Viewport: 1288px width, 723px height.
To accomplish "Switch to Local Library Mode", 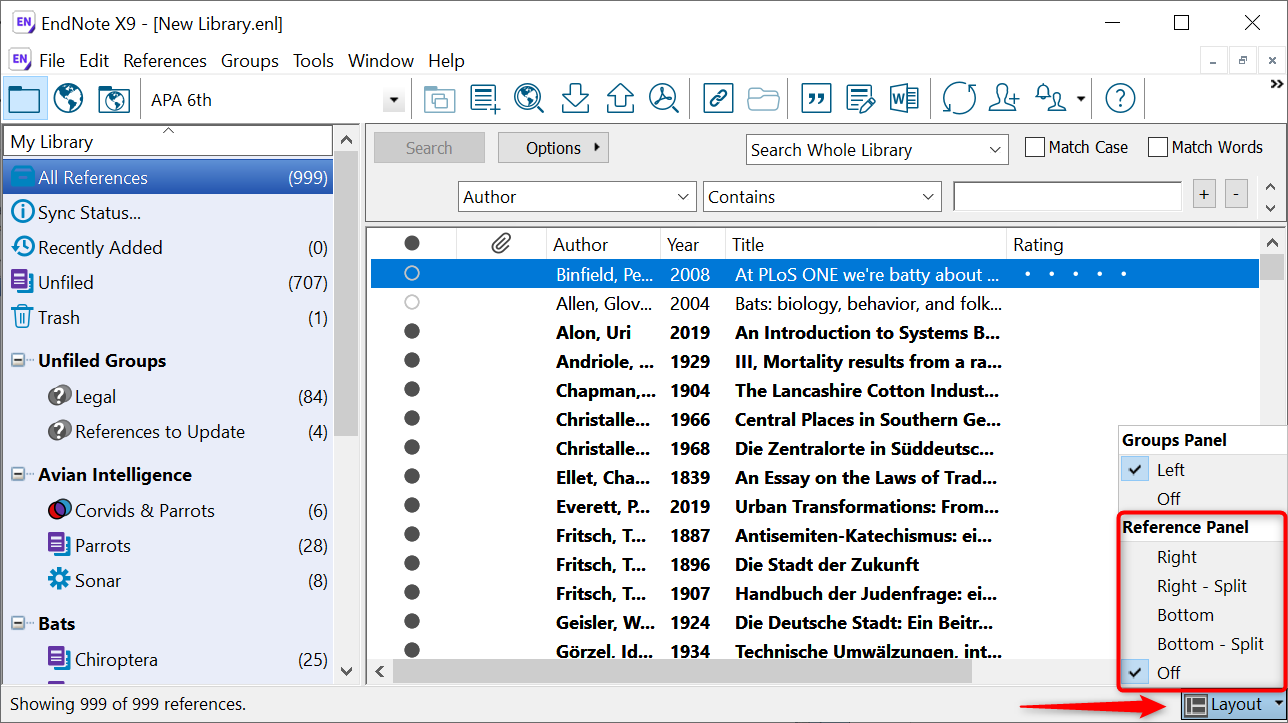I will coord(25,98).
